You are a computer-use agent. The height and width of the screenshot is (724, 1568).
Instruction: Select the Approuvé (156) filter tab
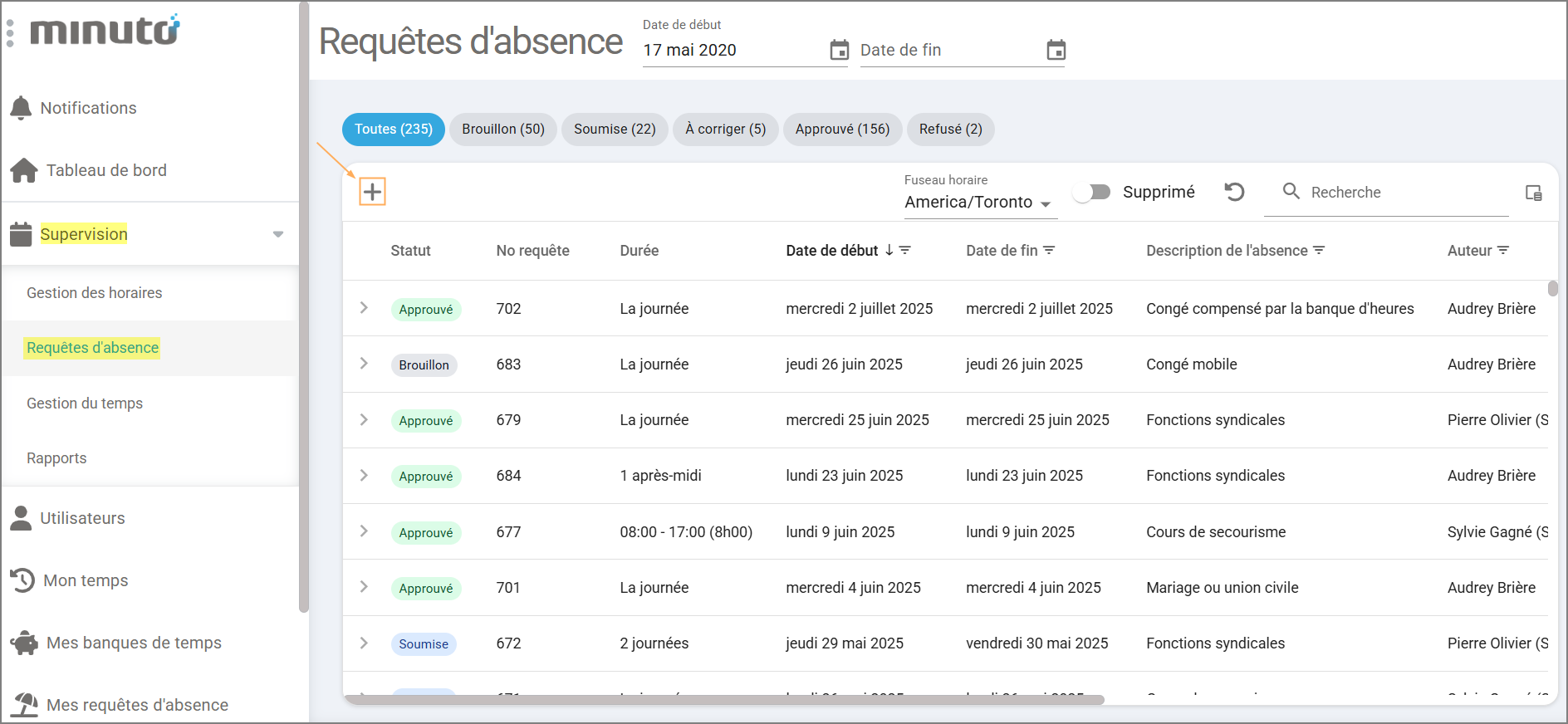(842, 129)
